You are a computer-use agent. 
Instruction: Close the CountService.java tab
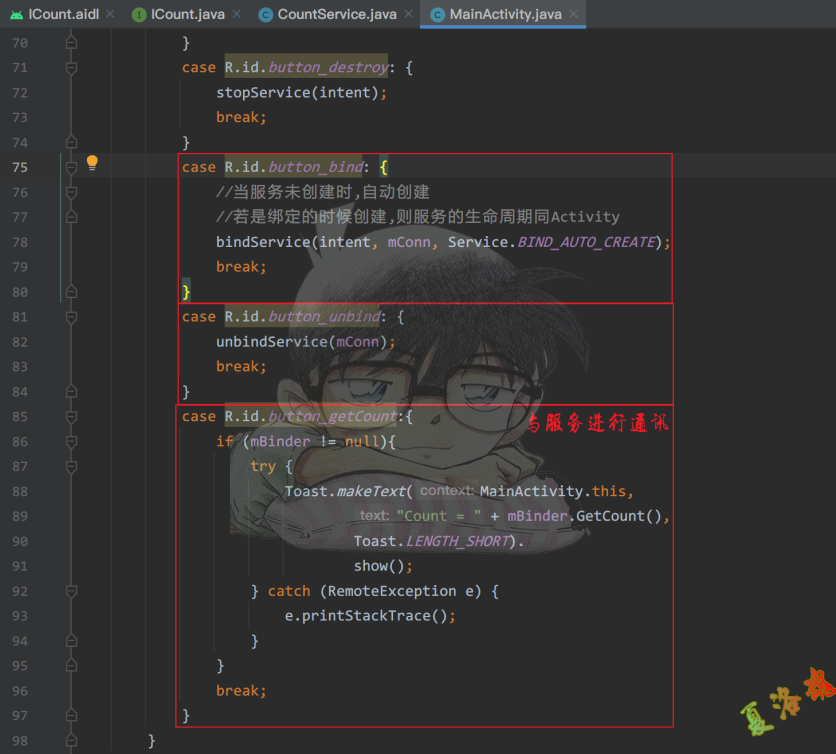click(408, 15)
